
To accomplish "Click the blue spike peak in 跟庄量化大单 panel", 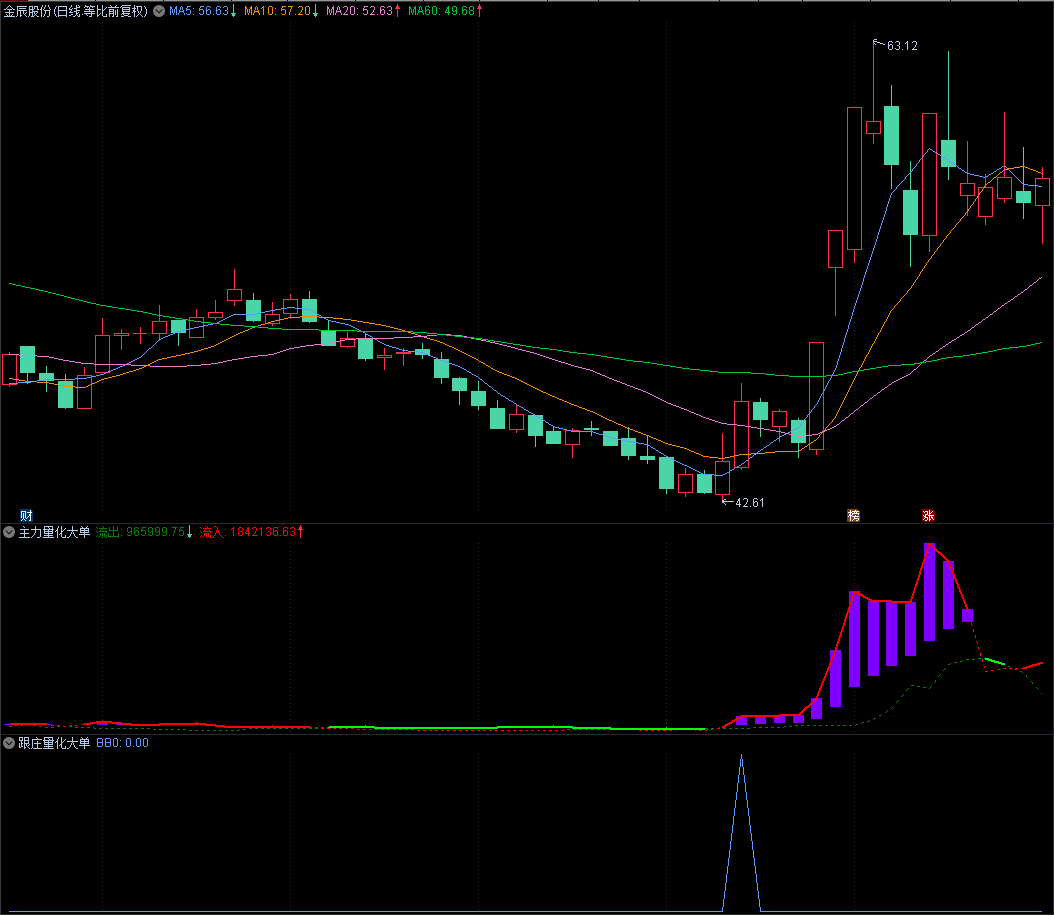I will pyautogui.click(x=741, y=757).
